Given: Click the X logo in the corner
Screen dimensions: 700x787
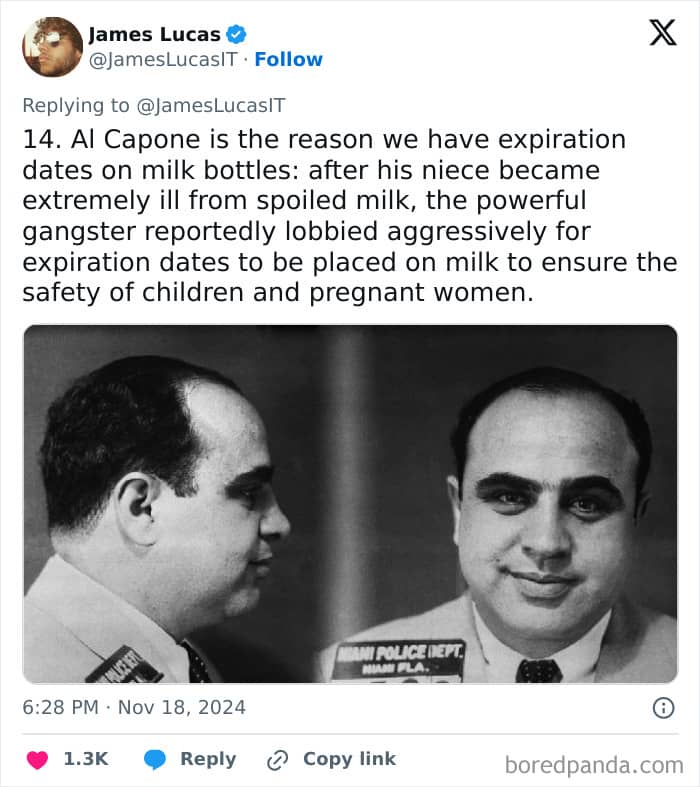Looking at the screenshot, I should (x=662, y=32).
